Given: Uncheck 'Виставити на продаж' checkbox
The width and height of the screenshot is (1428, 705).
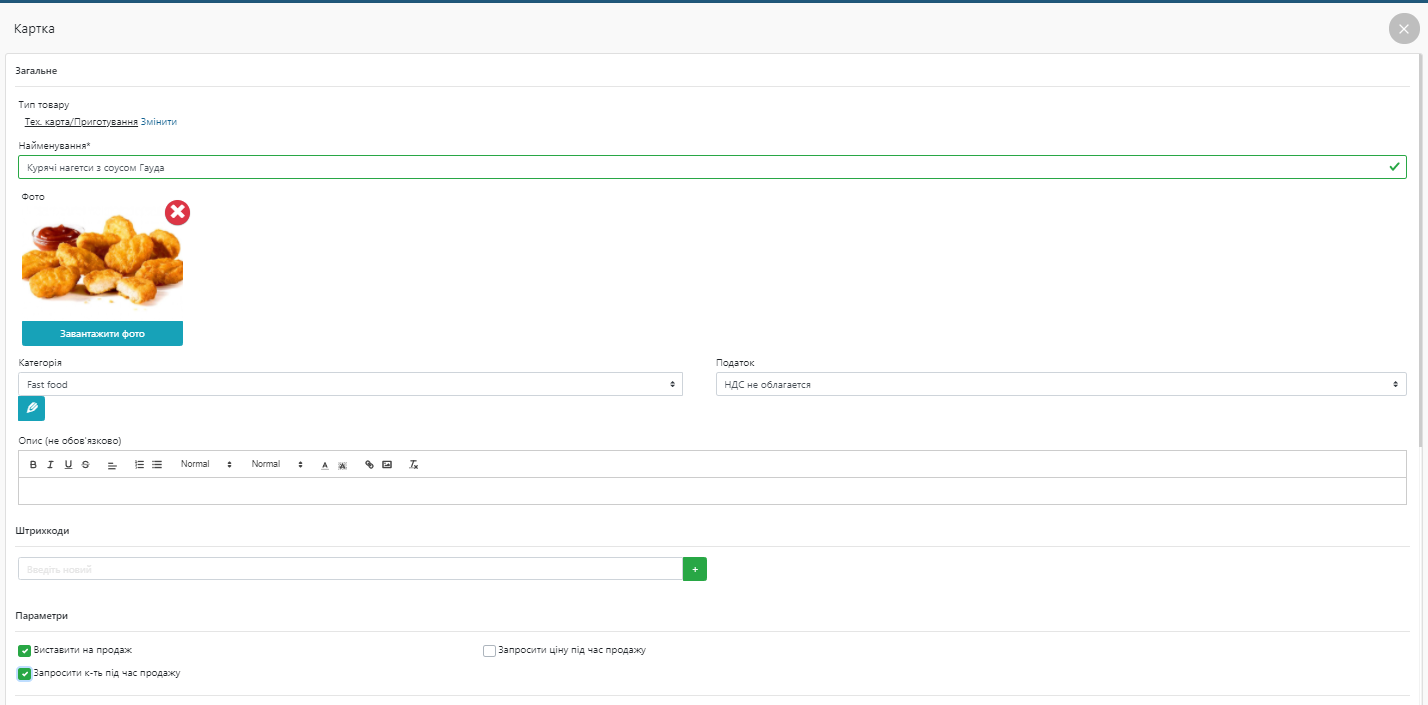Looking at the screenshot, I should click(25, 651).
